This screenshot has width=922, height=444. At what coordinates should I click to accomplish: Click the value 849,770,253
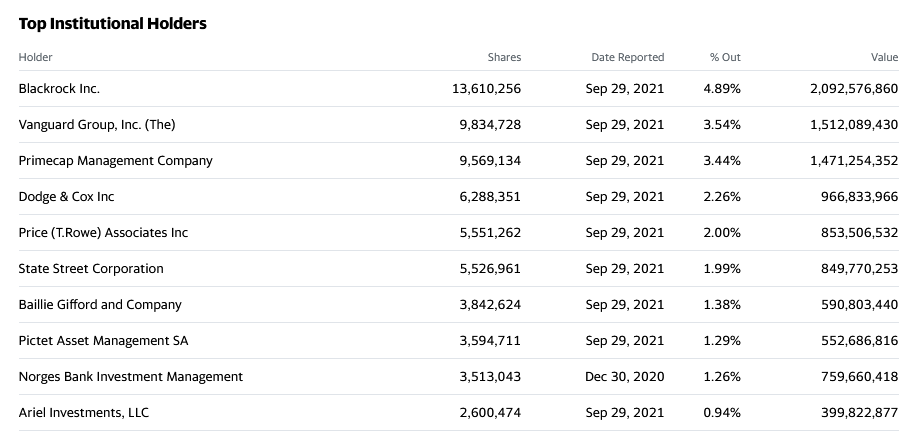pyautogui.click(x=859, y=269)
